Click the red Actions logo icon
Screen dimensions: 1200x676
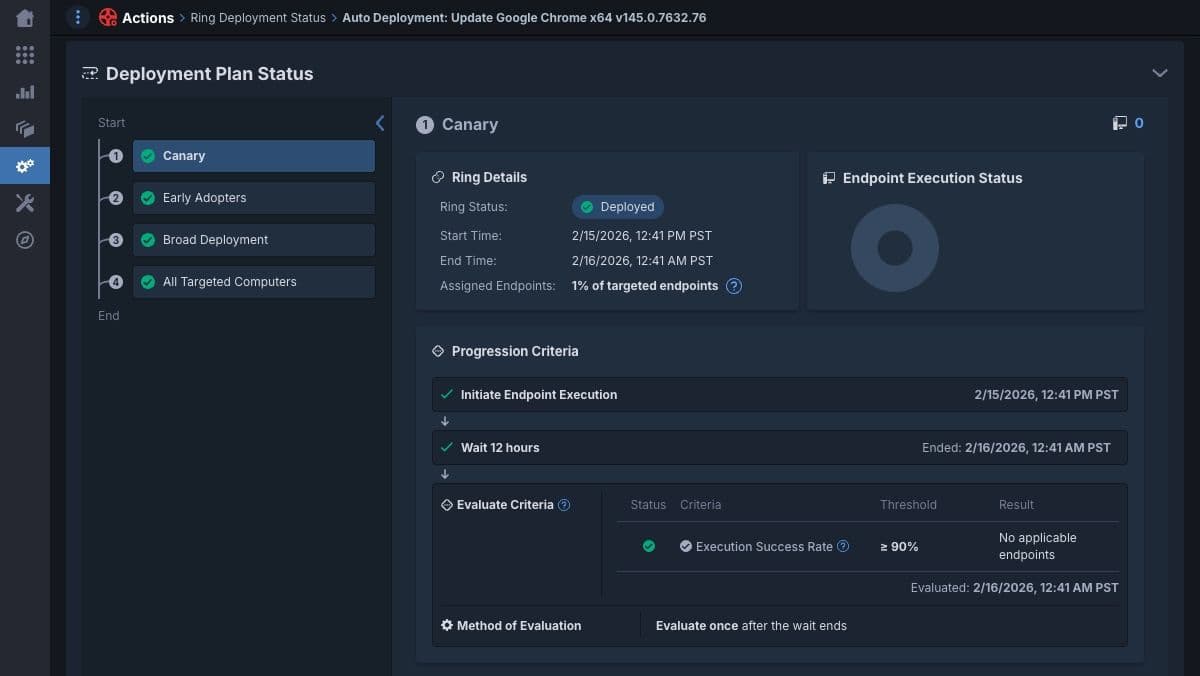107,17
